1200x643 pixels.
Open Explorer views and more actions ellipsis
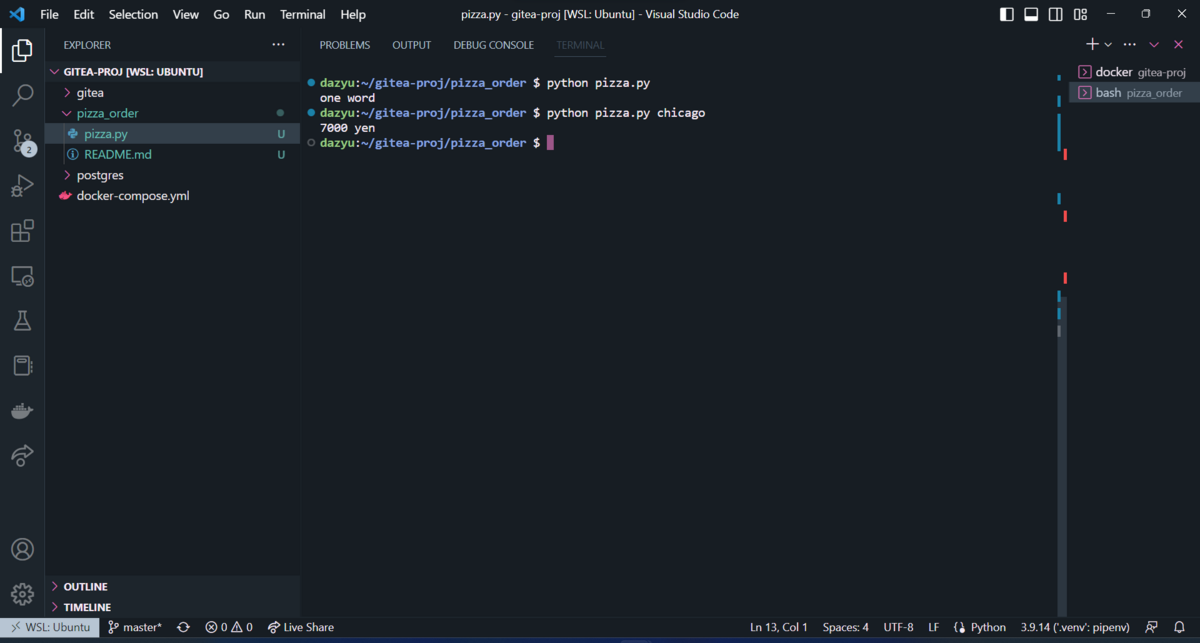(x=278, y=45)
